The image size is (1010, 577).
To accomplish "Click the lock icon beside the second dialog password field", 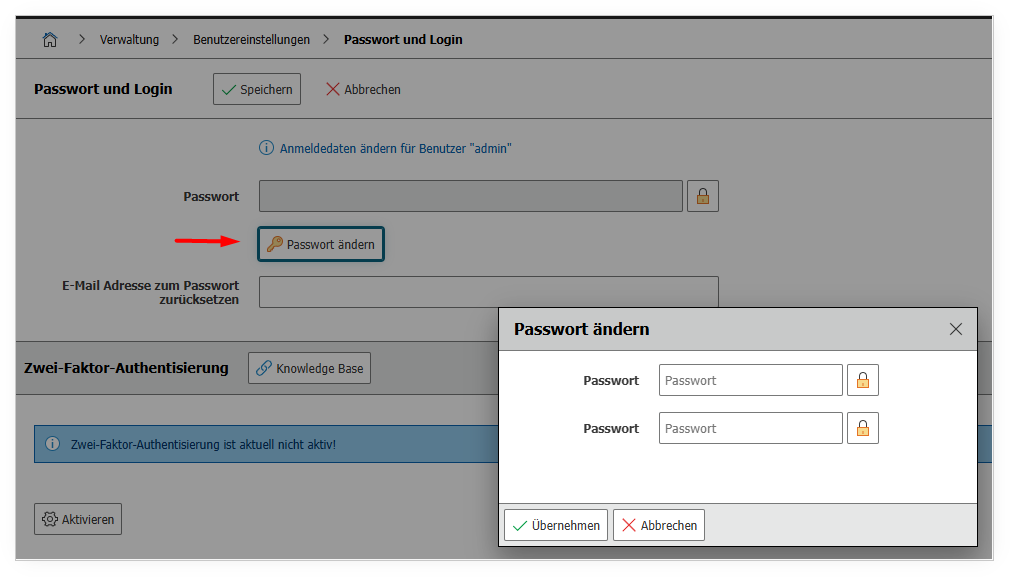I will [x=862, y=428].
